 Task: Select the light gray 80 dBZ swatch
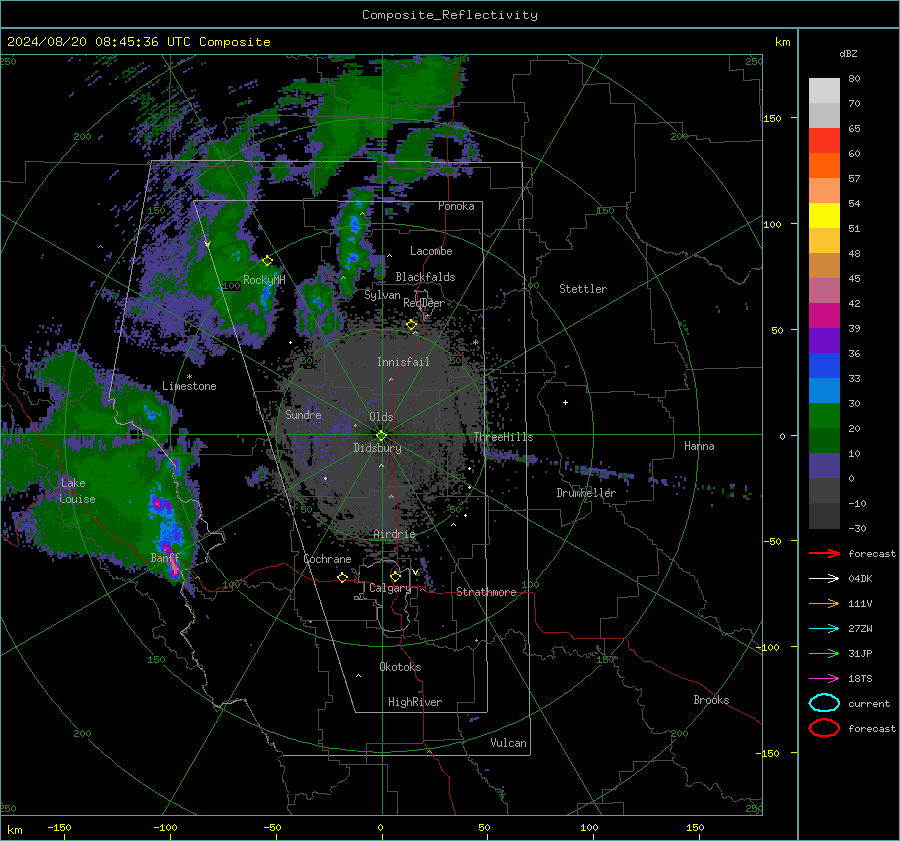[824, 91]
